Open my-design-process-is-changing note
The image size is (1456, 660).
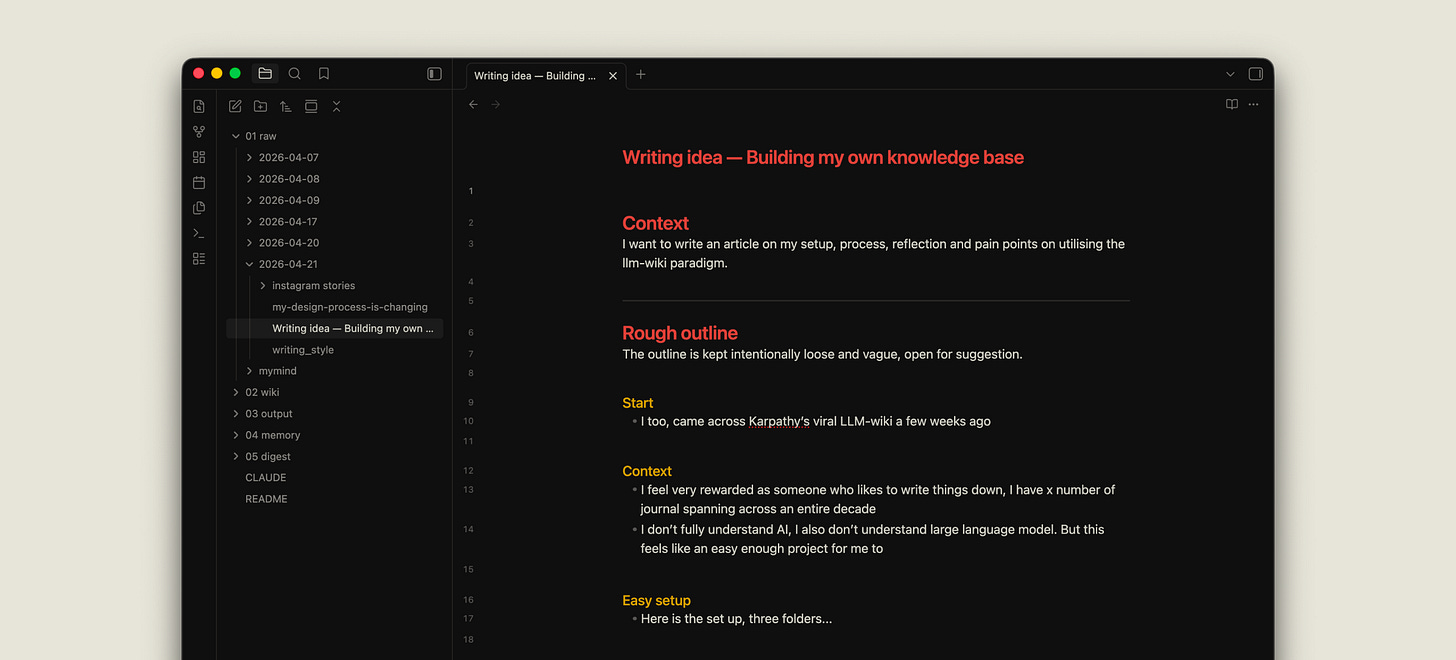349,307
